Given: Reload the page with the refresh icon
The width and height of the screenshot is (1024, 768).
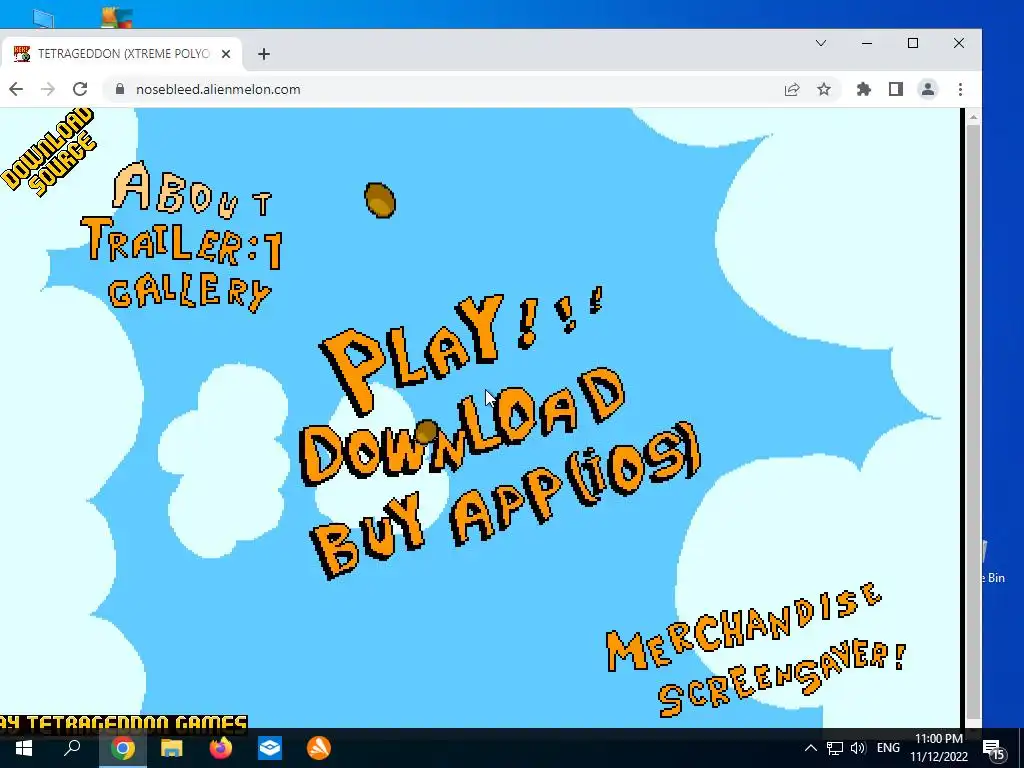Looking at the screenshot, I should pyautogui.click(x=80, y=89).
